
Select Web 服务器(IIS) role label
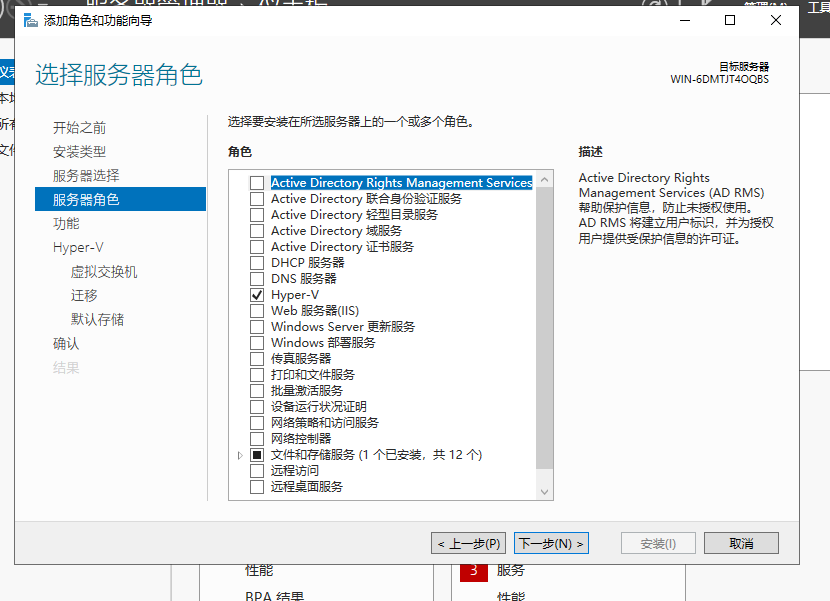click(315, 310)
